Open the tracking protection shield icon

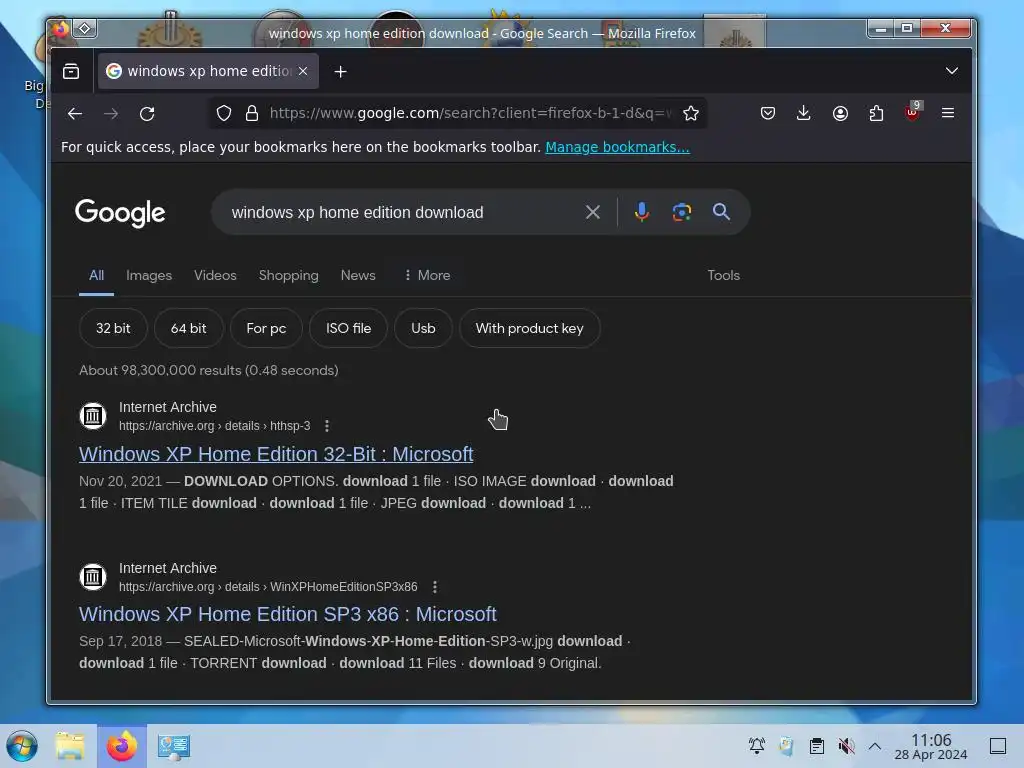tap(224, 114)
